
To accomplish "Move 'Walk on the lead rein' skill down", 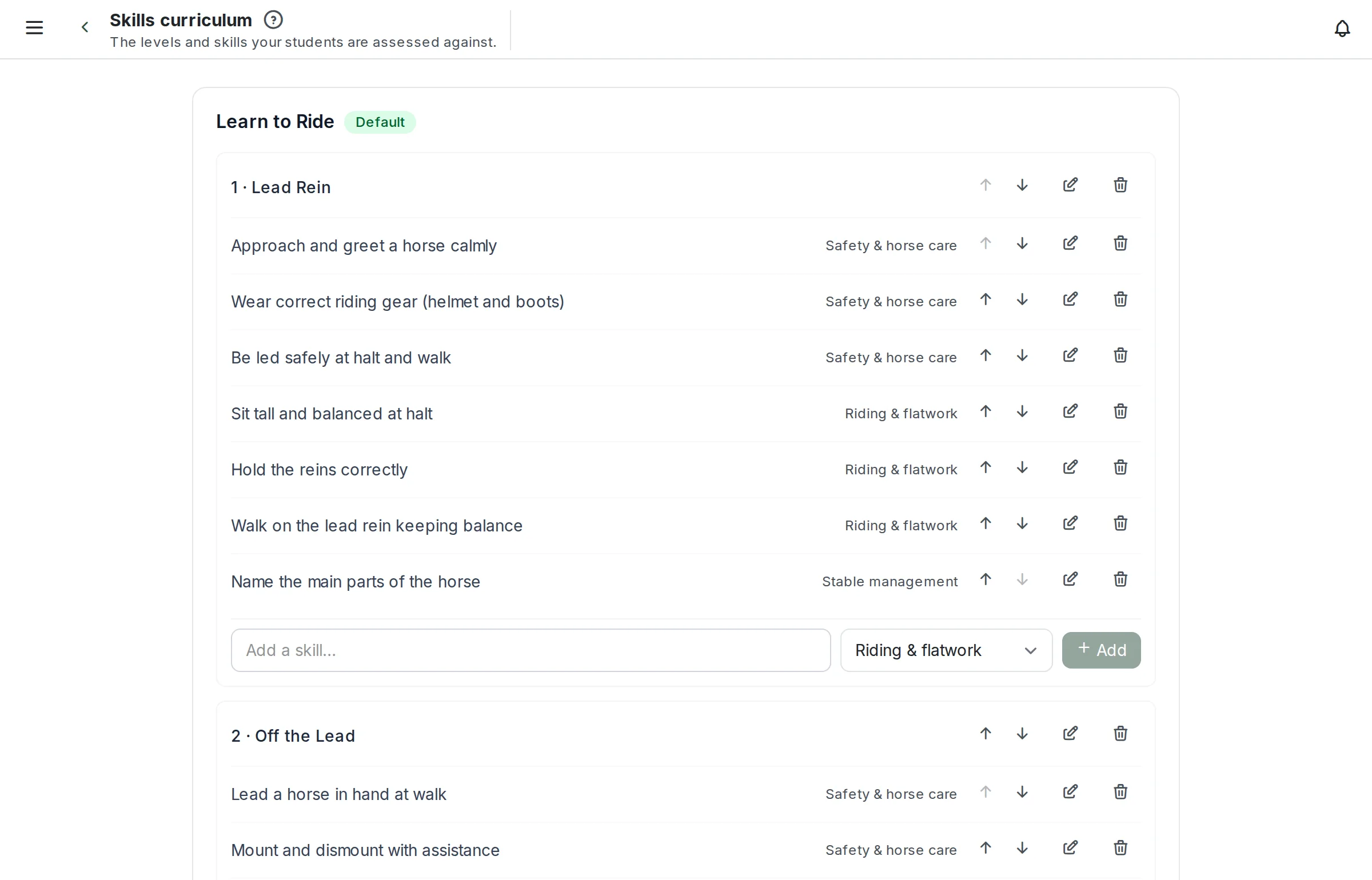I will (x=1022, y=523).
